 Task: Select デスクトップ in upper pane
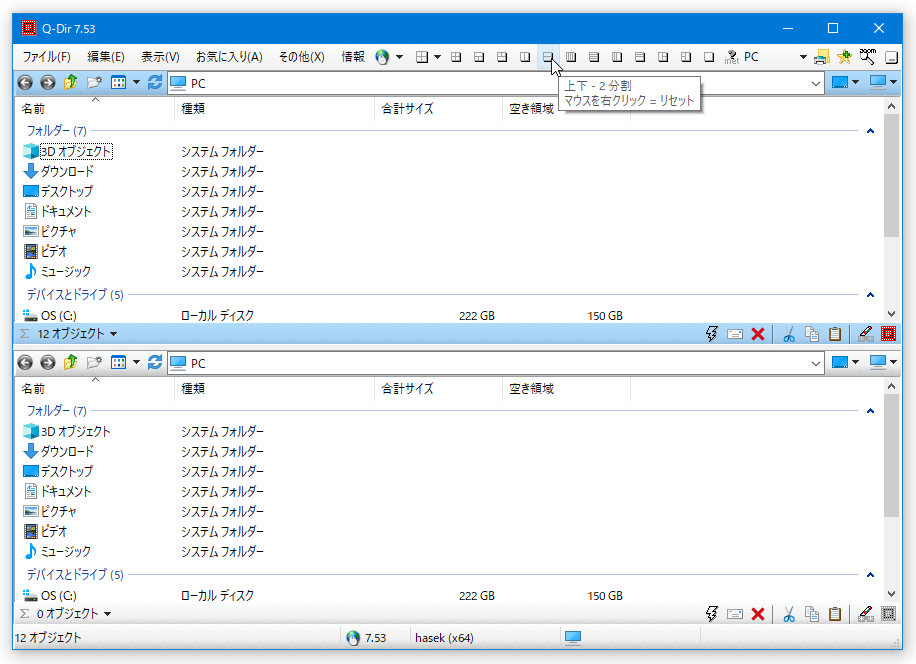coord(67,192)
